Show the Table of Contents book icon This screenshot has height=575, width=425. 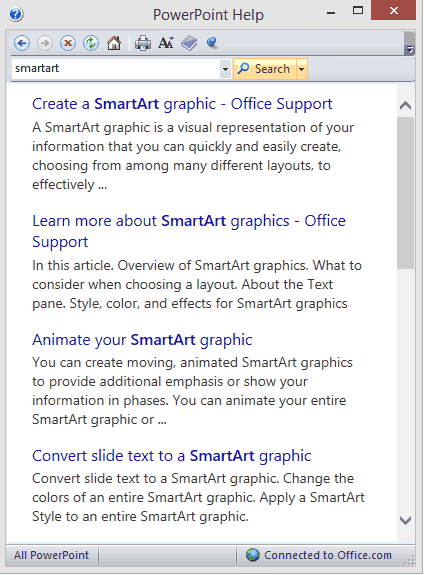189,43
